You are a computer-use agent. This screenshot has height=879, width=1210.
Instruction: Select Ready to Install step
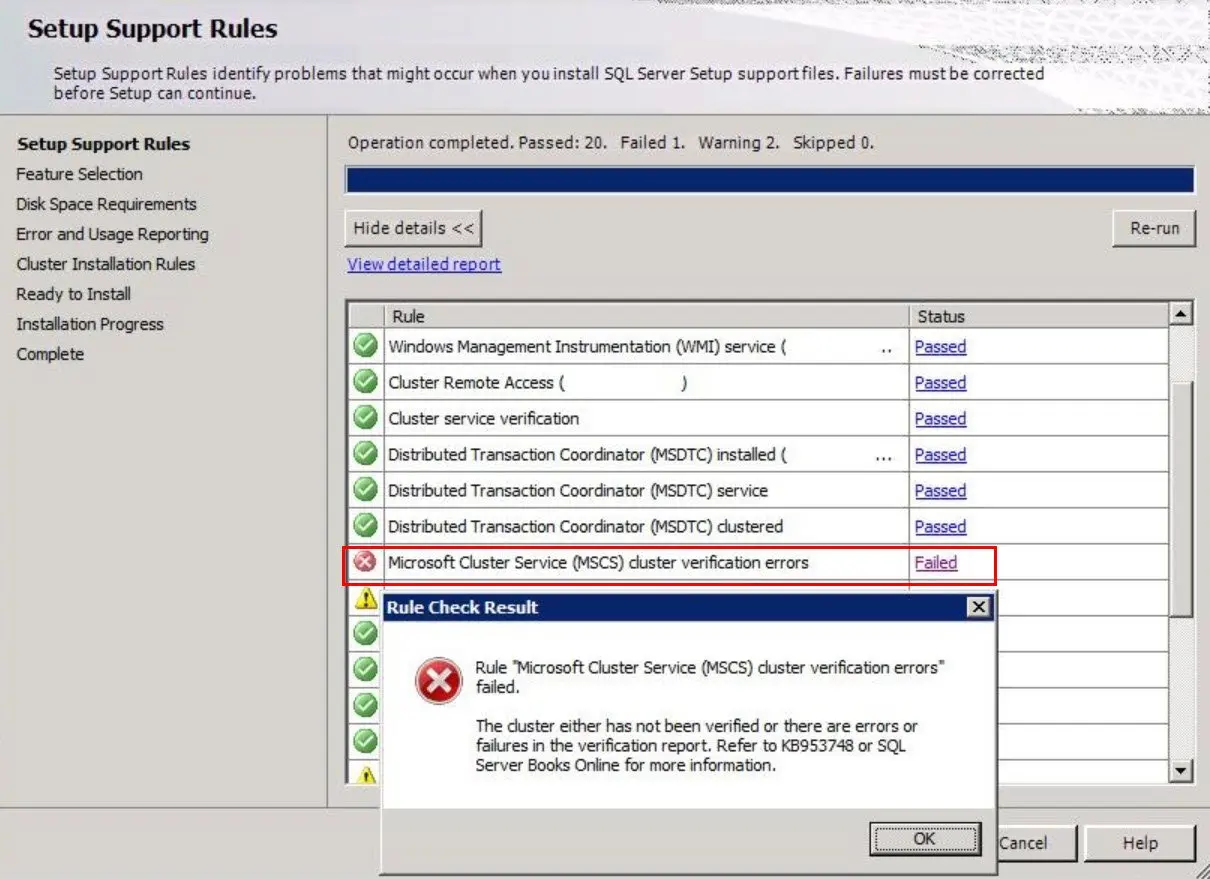73,294
